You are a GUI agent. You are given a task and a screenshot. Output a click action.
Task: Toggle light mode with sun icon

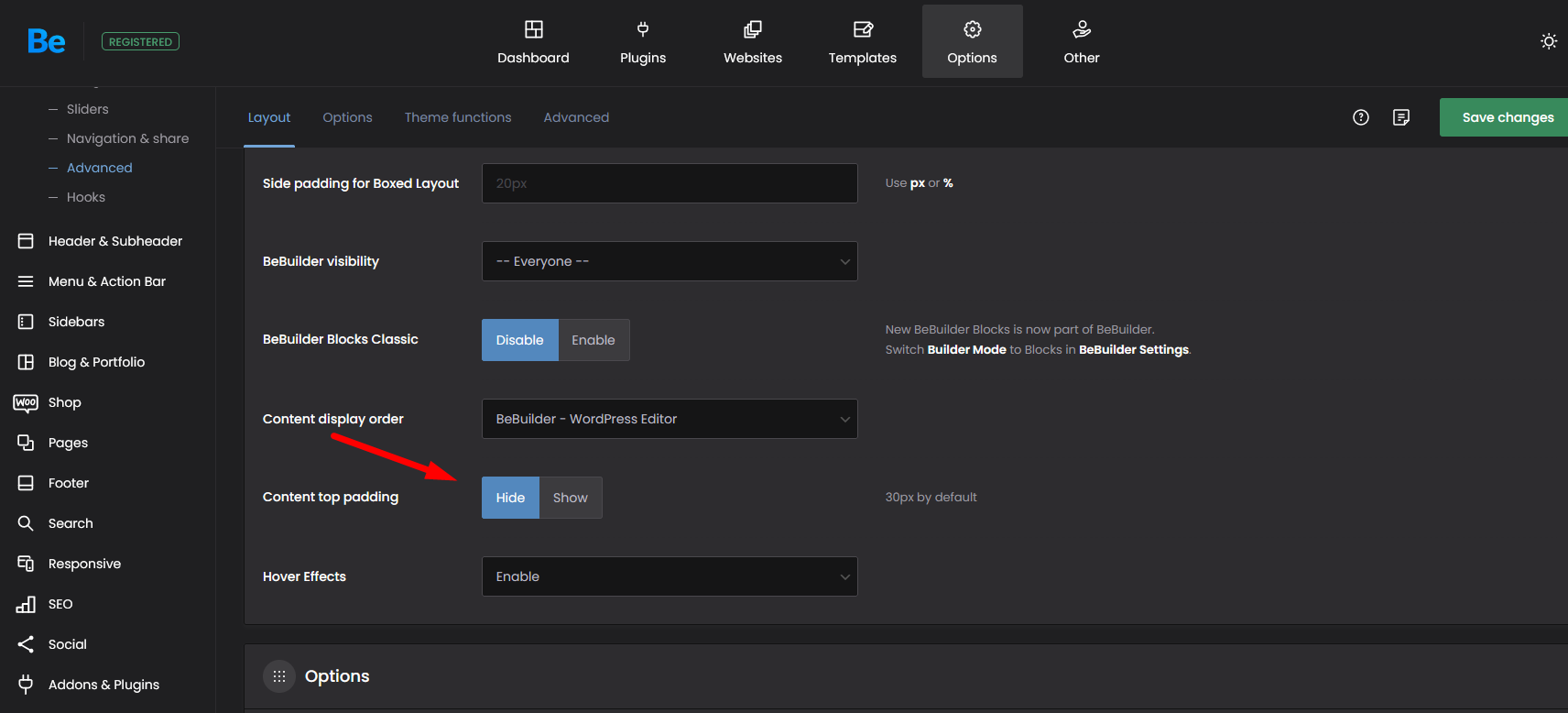[1549, 41]
